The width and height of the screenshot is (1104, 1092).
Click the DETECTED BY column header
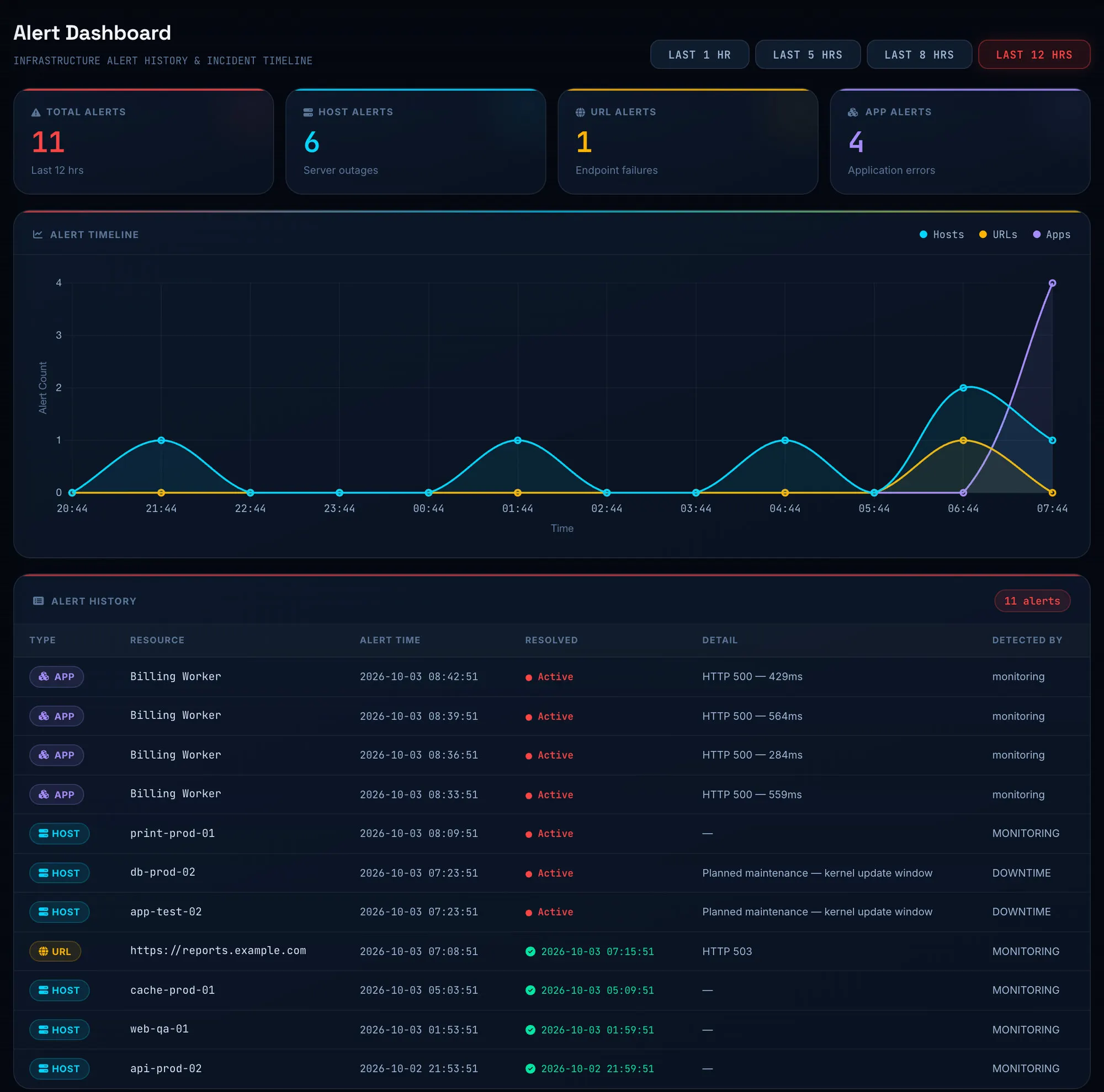click(x=1027, y=640)
